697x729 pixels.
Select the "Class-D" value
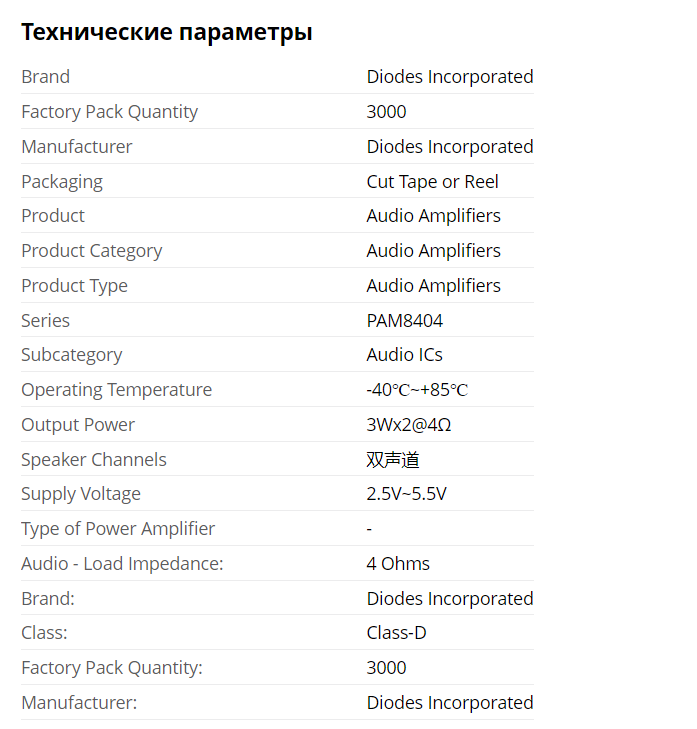tap(397, 633)
